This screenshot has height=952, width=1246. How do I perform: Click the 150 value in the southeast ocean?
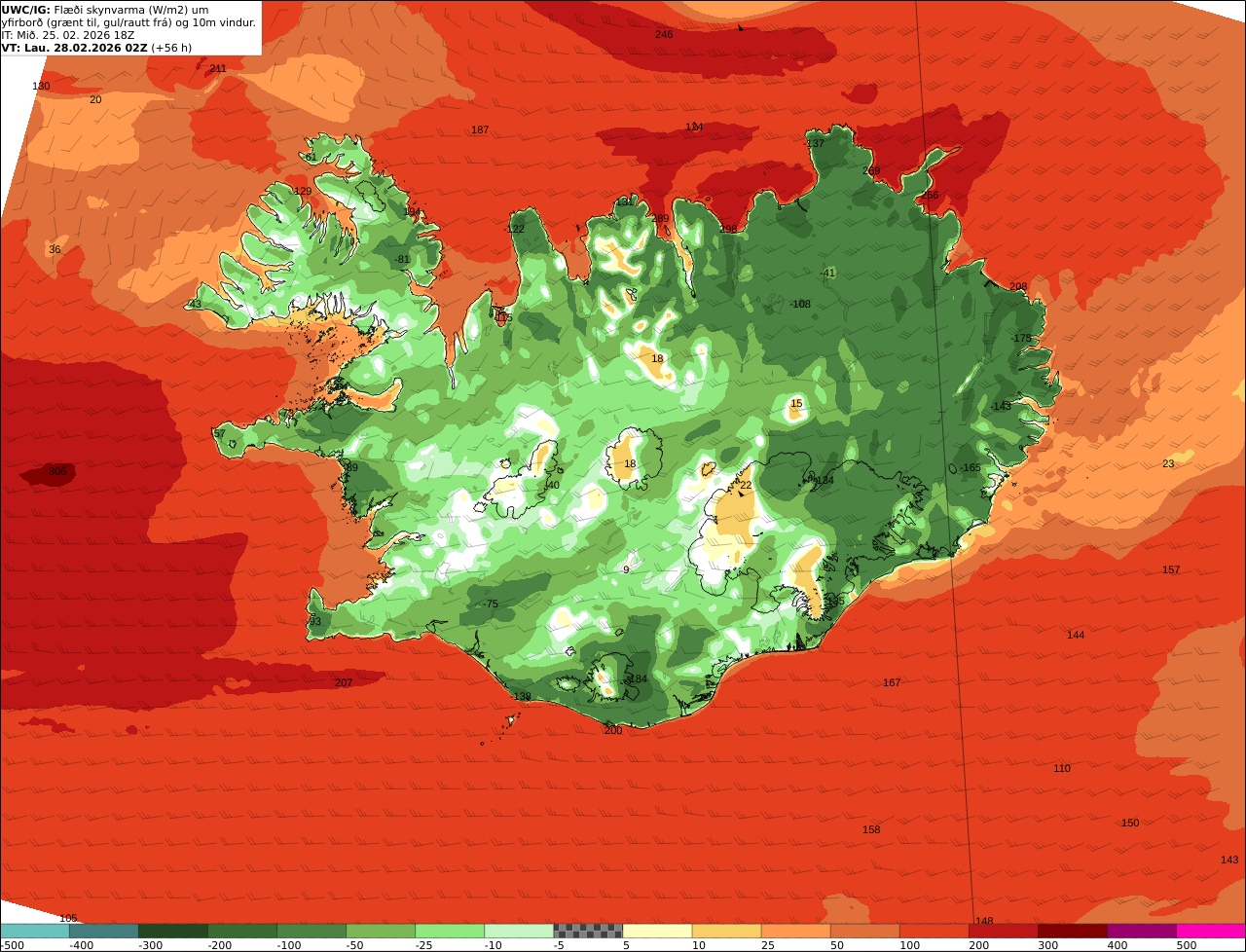1130,823
